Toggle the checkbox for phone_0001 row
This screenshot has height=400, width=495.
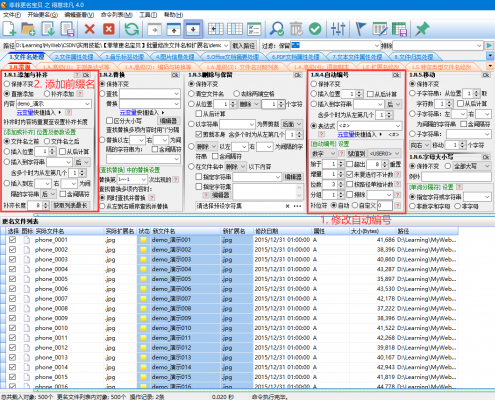tap(13, 240)
